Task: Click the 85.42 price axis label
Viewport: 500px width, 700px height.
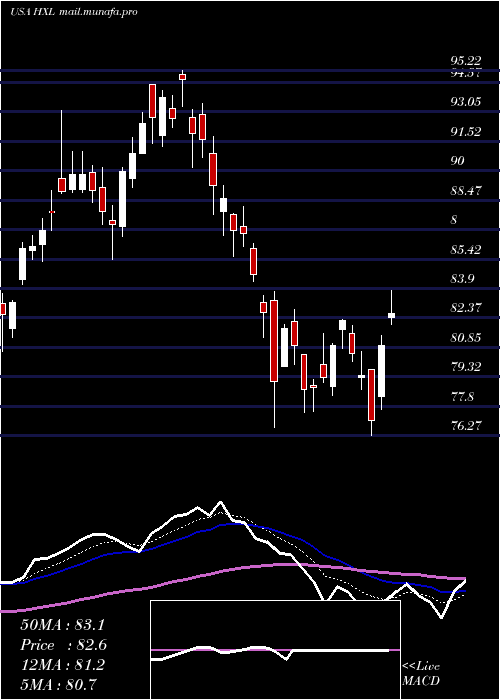Action: pyautogui.click(x=466, y=250)
